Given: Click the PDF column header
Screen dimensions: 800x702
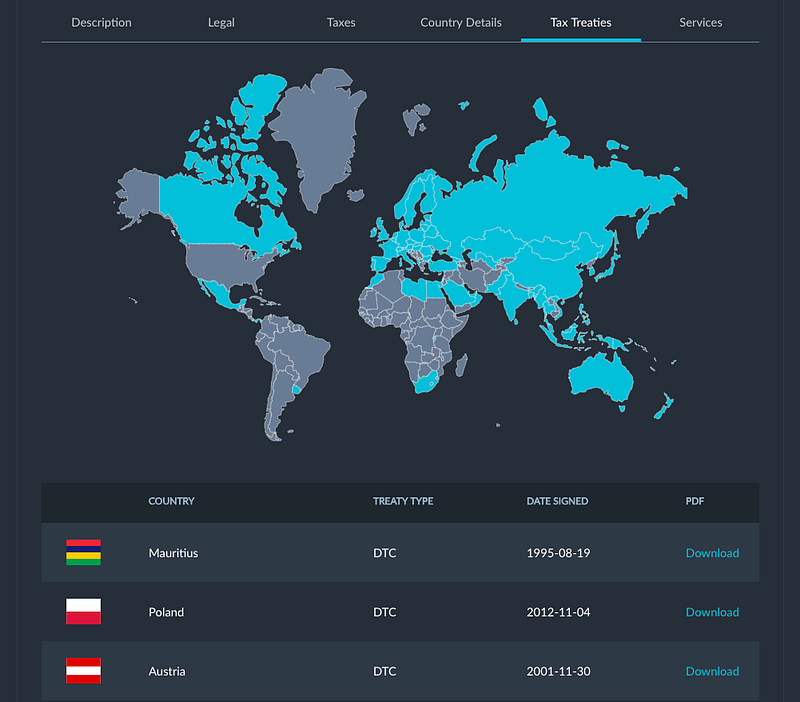Looking at the screenshot, I should [694, 501].
